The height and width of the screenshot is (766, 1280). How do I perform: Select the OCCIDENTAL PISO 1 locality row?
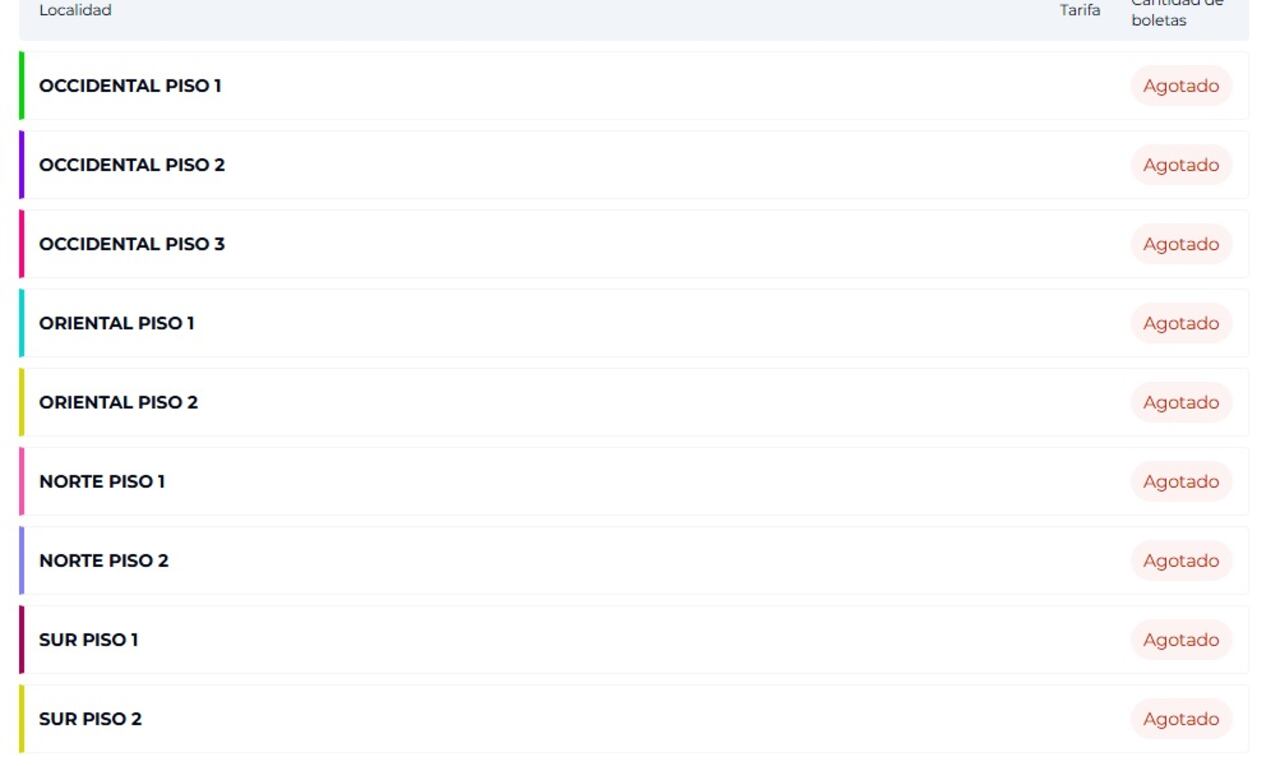(x=130, y=86)
